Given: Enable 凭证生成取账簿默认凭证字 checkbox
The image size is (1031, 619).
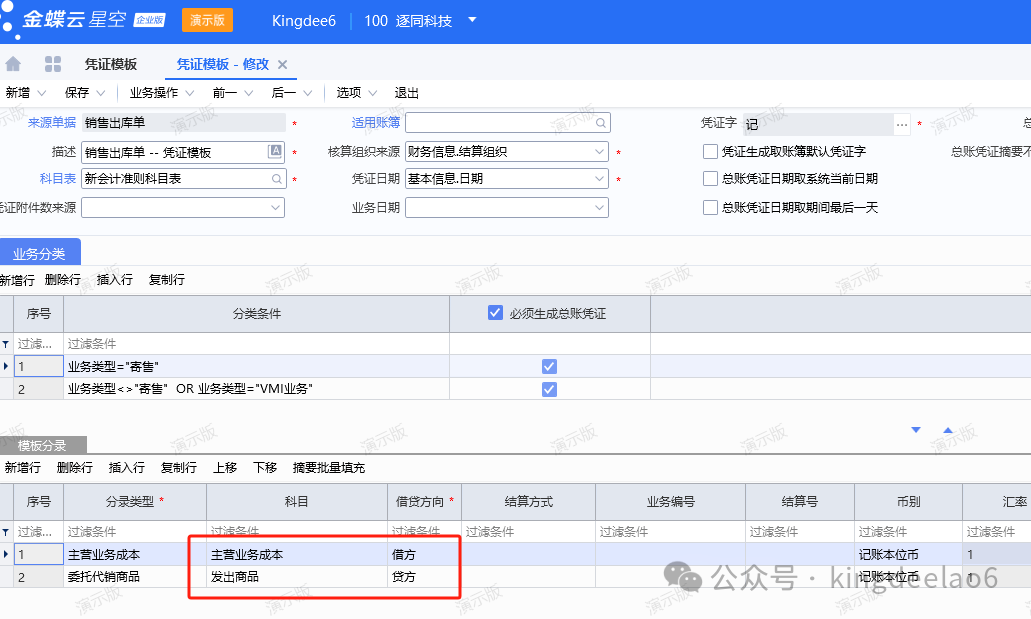Looking at the screenshot, I should point(711,152).
